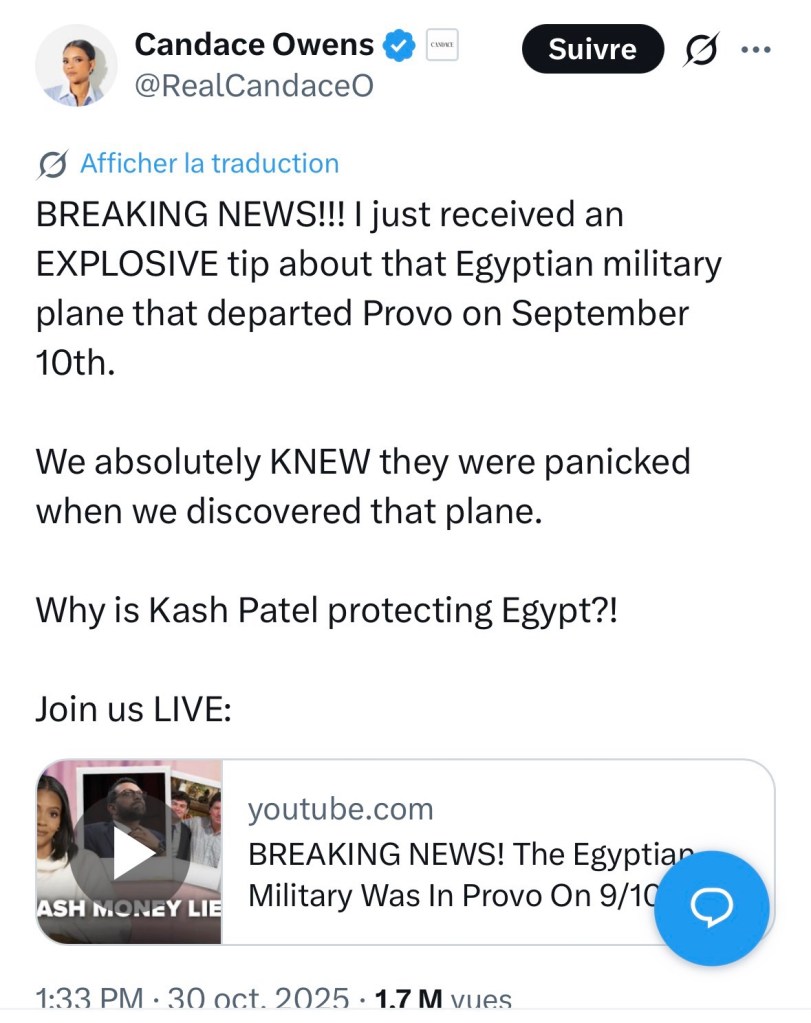Click the blue verified checkmark badge
Viewport: 811px width, 1023px height.
399,45
